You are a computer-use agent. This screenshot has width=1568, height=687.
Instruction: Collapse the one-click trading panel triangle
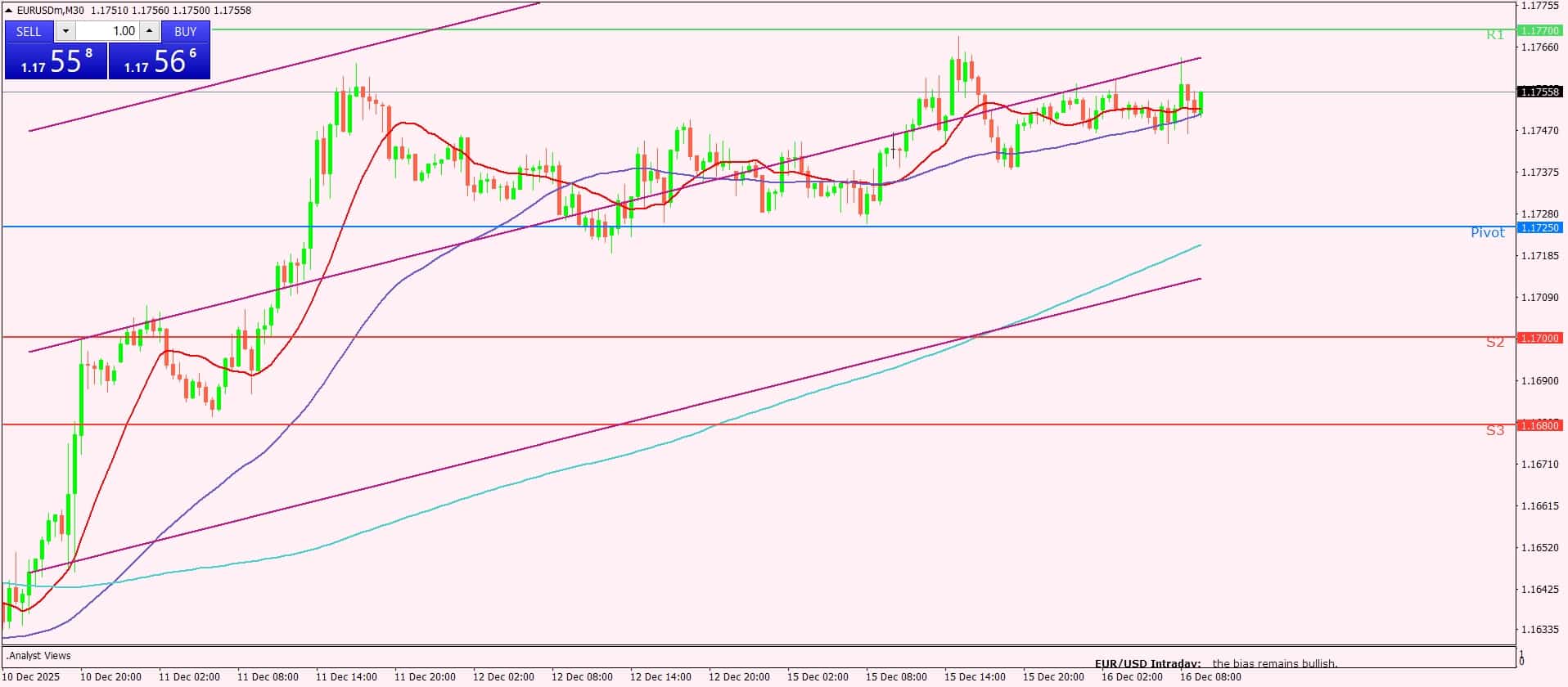9,11
